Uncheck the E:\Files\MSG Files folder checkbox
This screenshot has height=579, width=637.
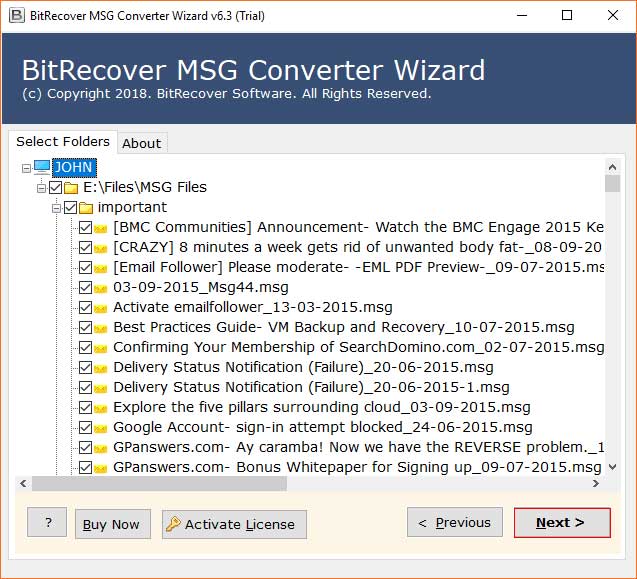point(56,187)
